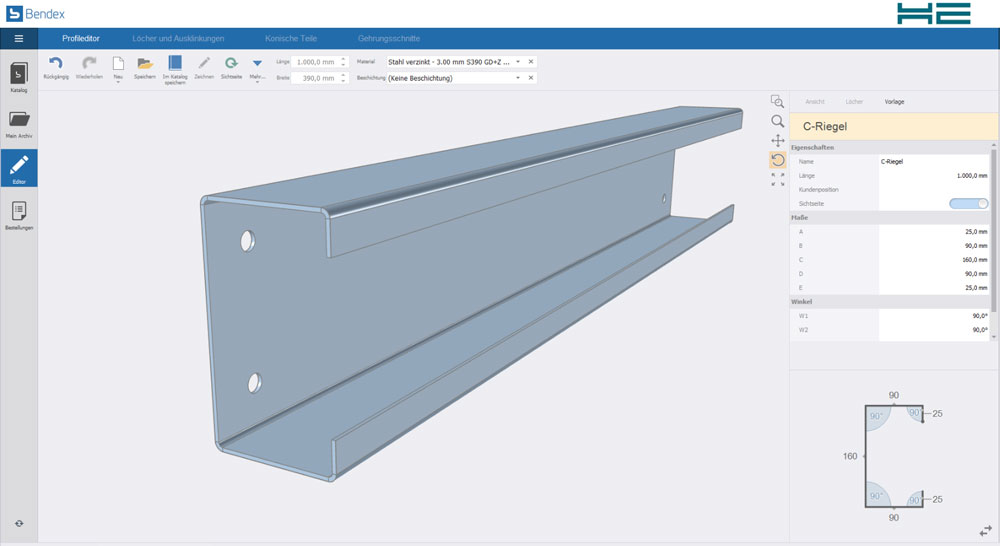Save profile with Im Katalog speichern
The image size is (1000, 546).
[x=175, y=64]
